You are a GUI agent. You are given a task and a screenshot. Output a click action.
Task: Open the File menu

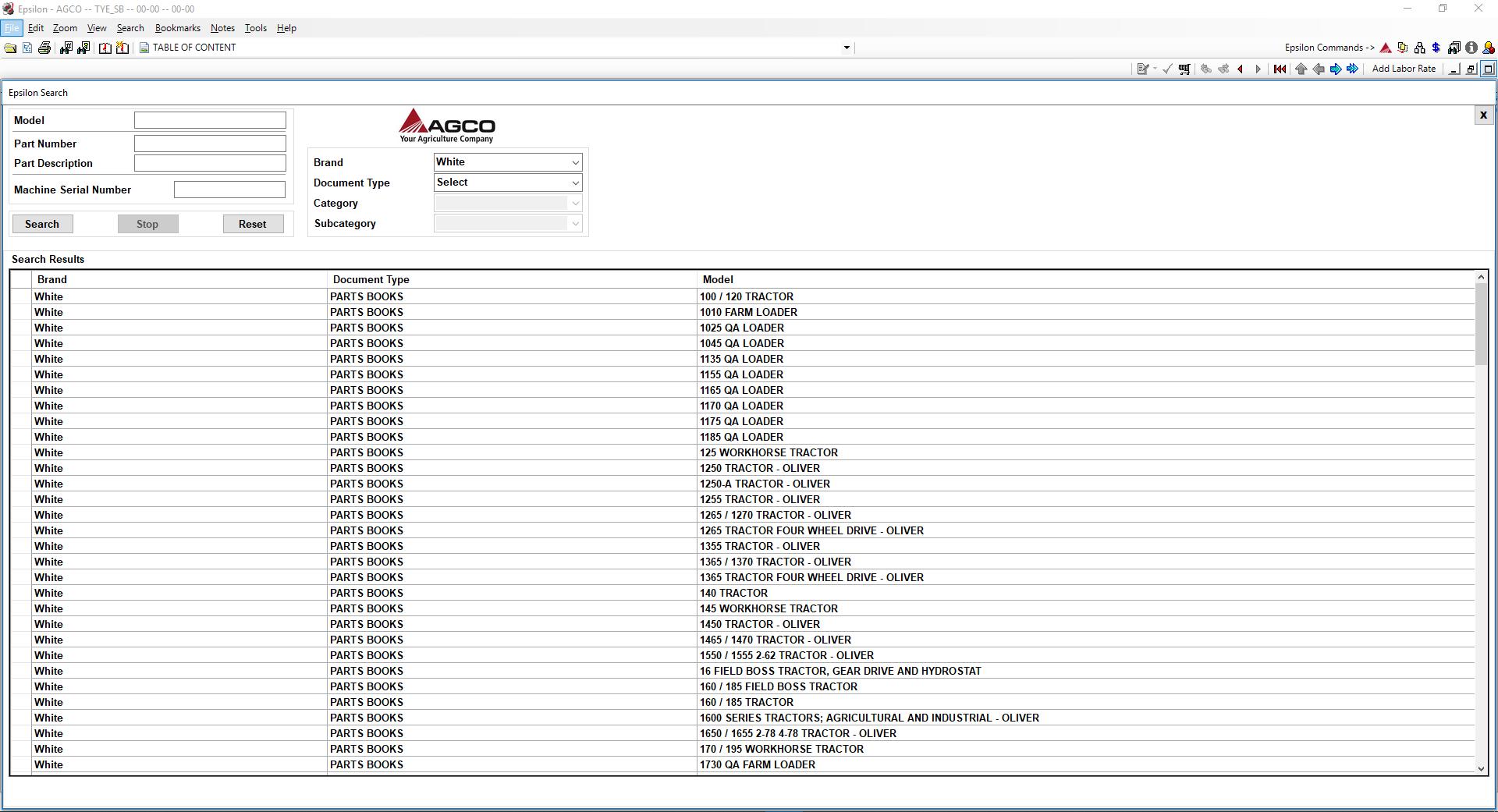12,28
